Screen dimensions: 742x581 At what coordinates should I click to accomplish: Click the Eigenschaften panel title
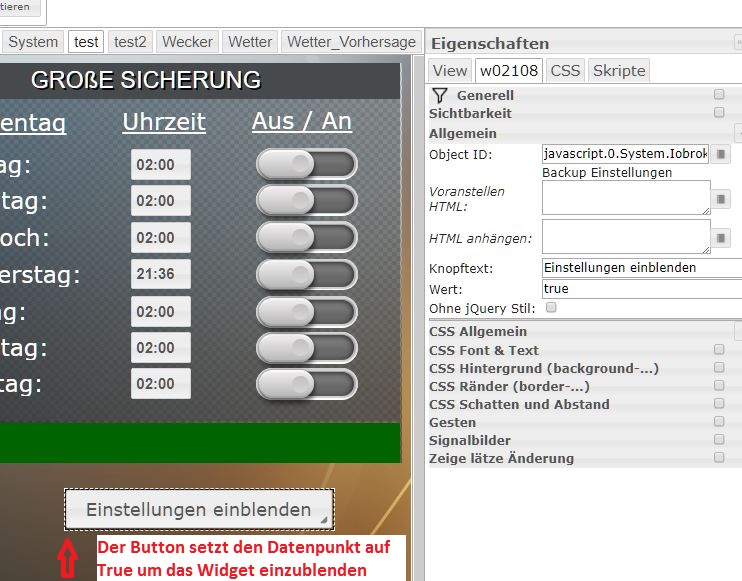pyautogui.click(x=490, y=44)
